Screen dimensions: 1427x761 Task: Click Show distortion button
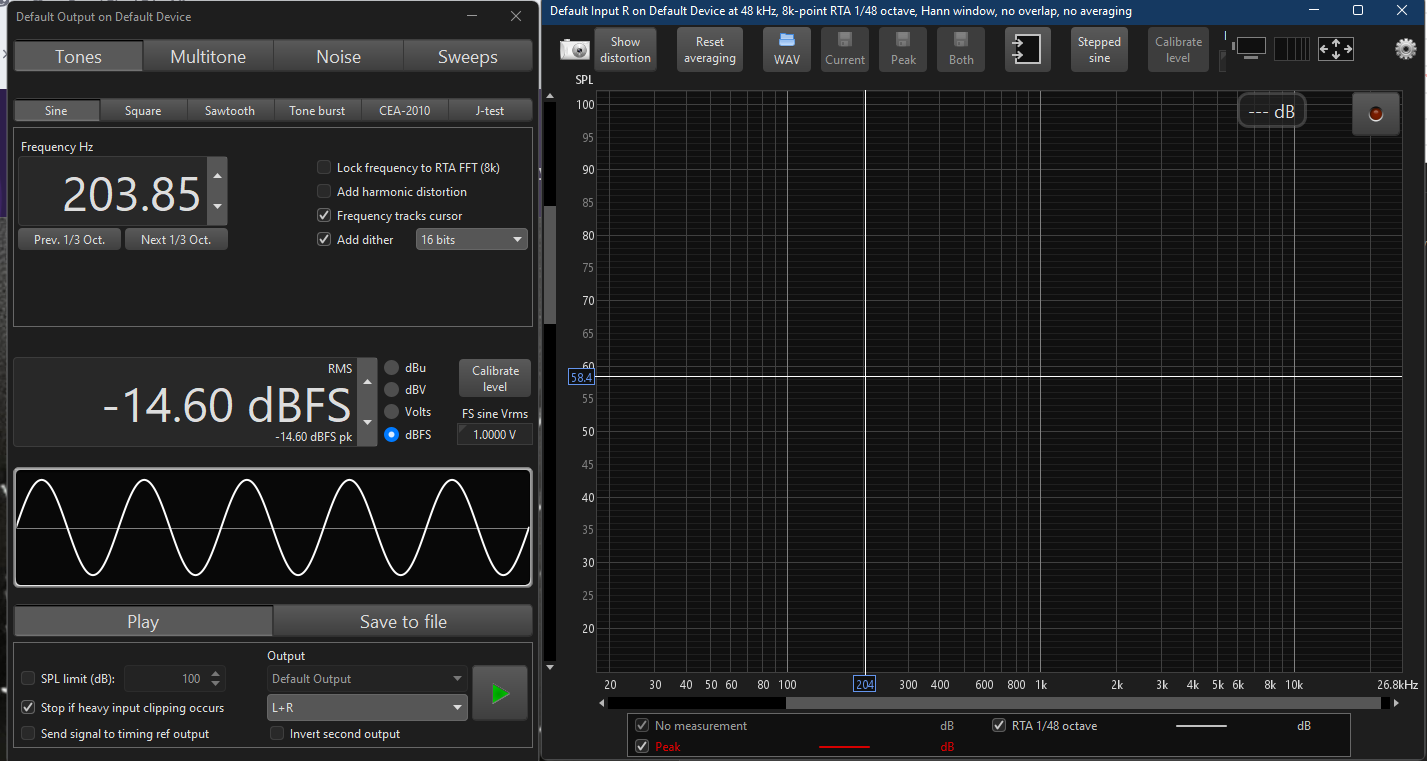(x=626, y=49)
